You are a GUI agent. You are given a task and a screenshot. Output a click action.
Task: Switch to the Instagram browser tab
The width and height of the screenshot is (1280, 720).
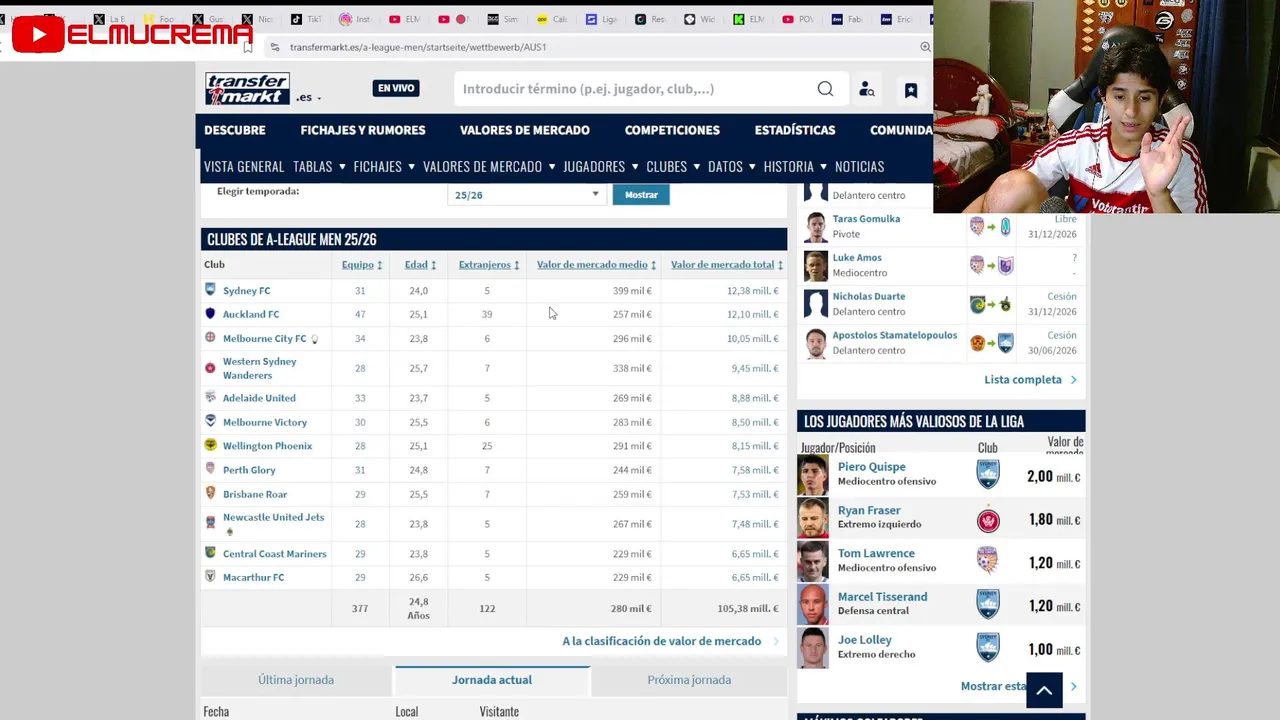[x=355, y=19]
